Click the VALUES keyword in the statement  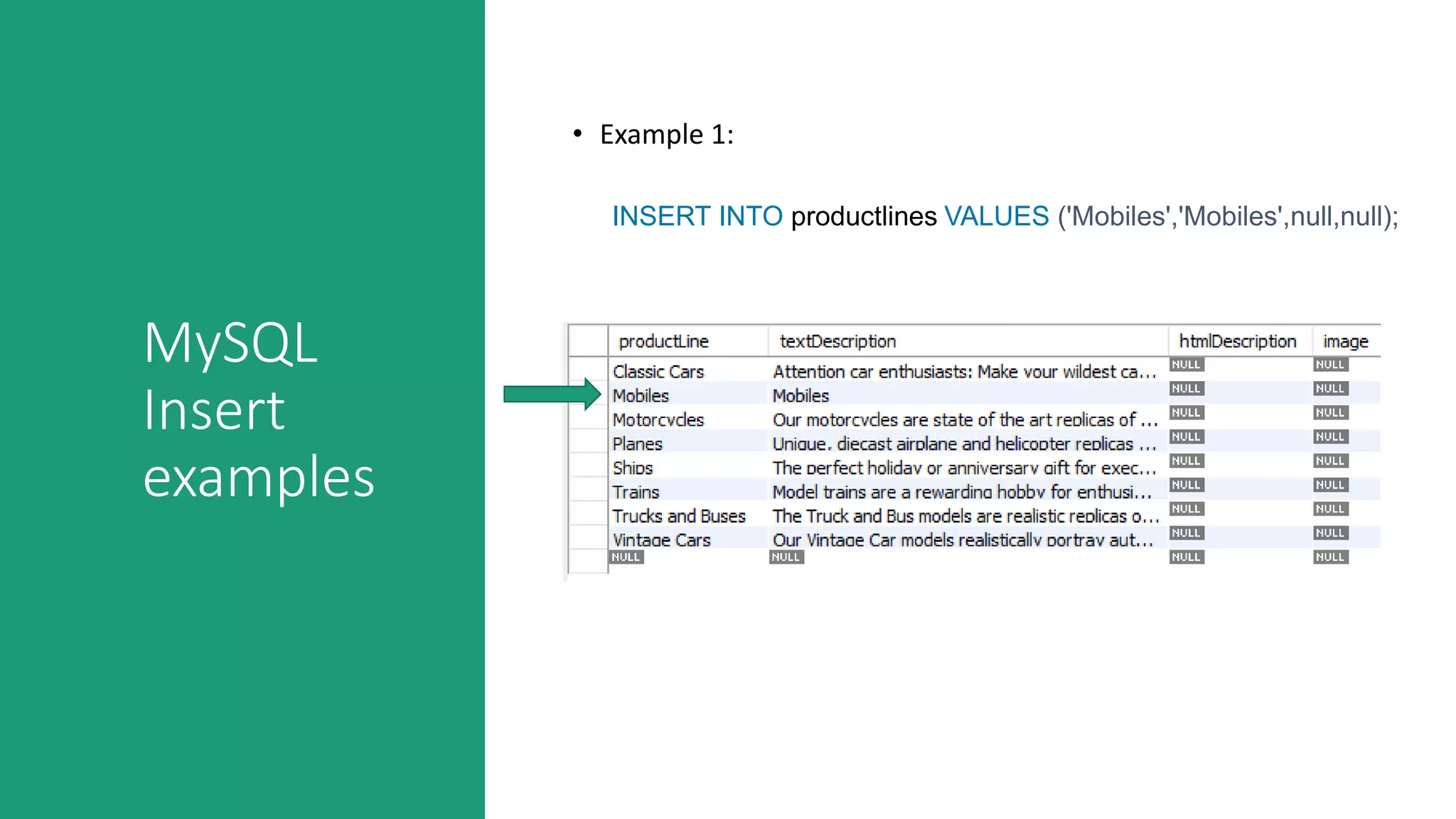[x=996, y=216]
